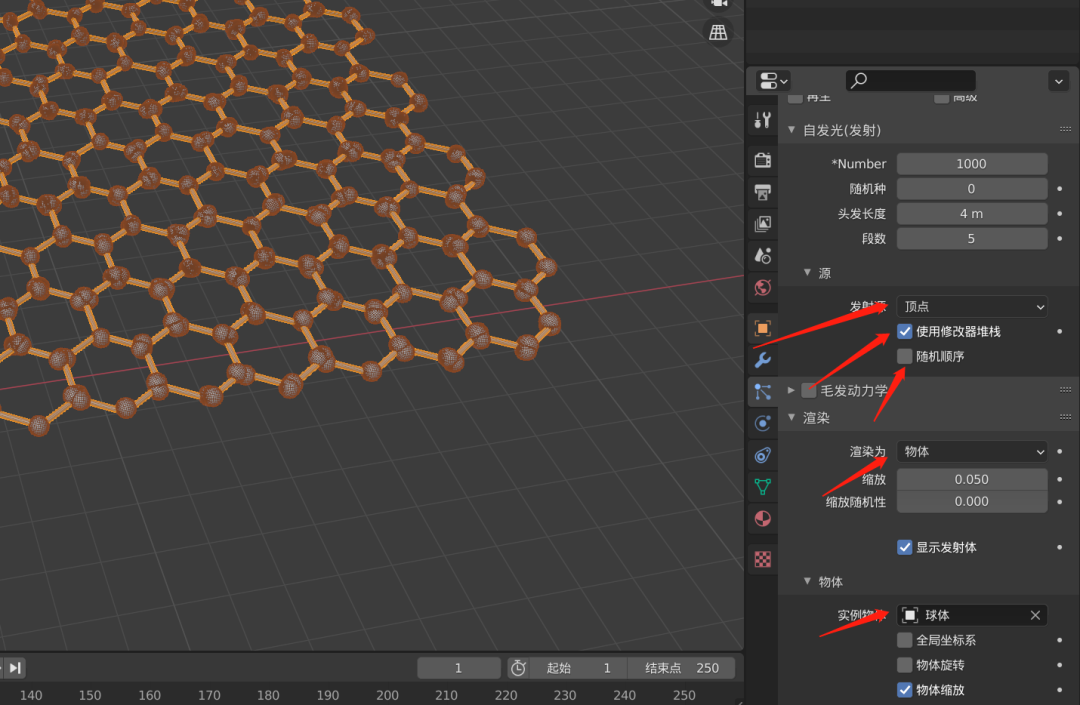
Task: Click the Number field showing 1000
Action: pyautogui.click(x=972, y=164)
